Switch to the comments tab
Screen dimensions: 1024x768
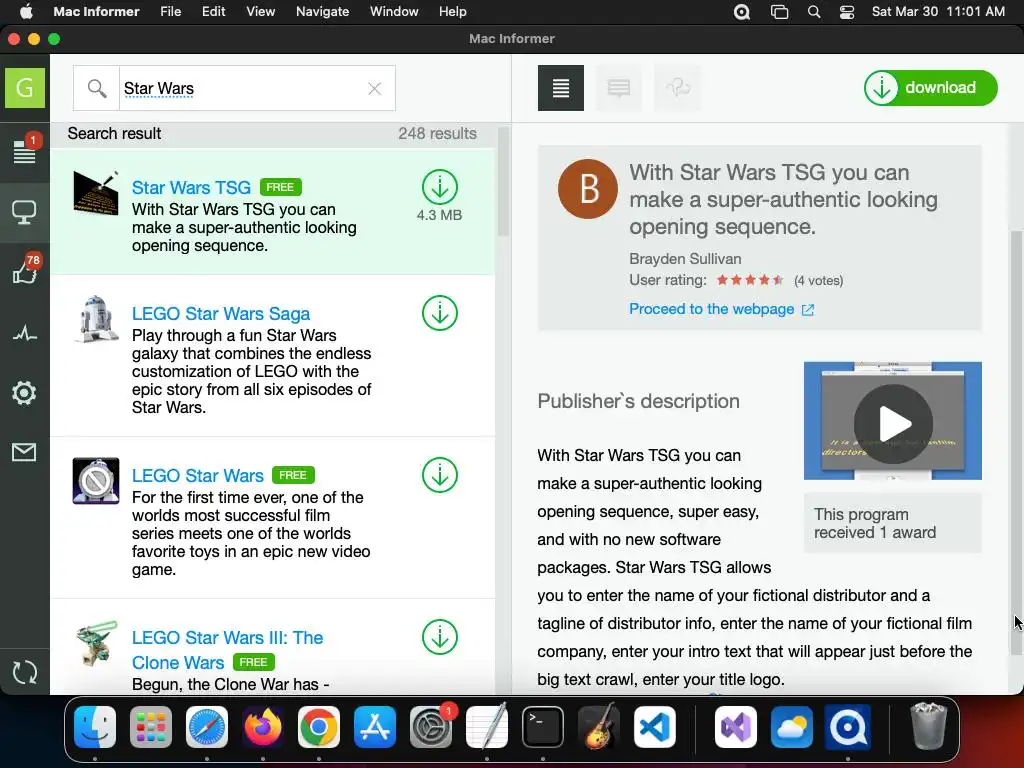[x=618, y=88]
